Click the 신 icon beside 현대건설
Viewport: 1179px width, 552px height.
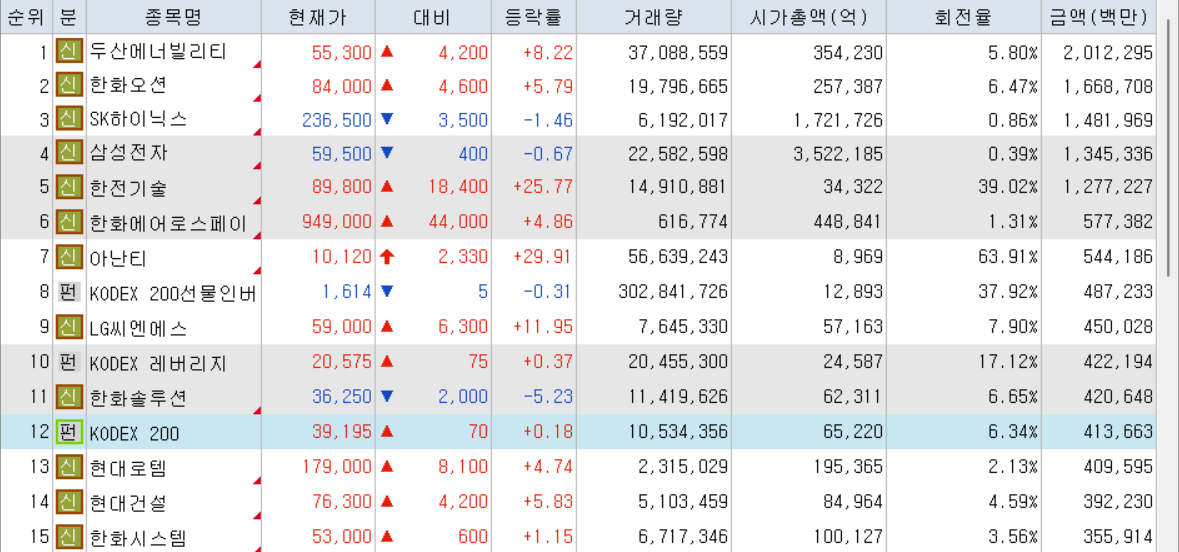69,501
